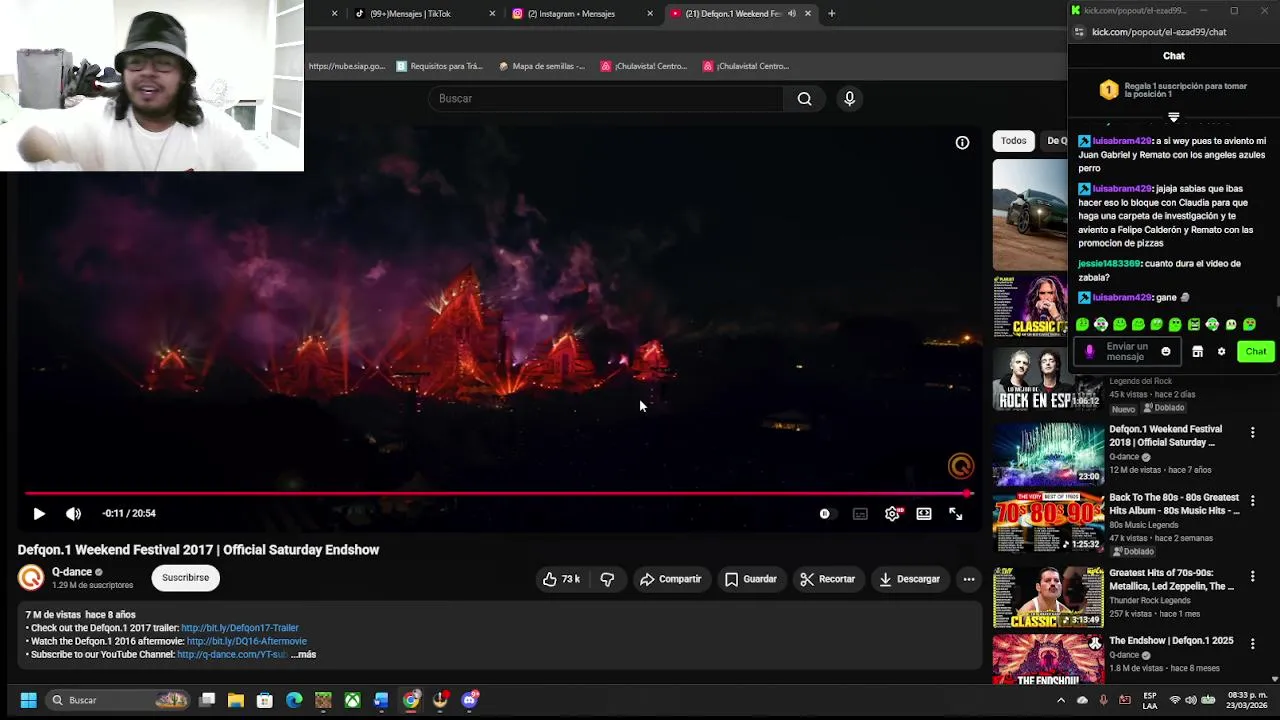1280x720 pixels.
Task: Collapse the Kick chat leaderboard chevron
Action: click(x=1174, y=118)
